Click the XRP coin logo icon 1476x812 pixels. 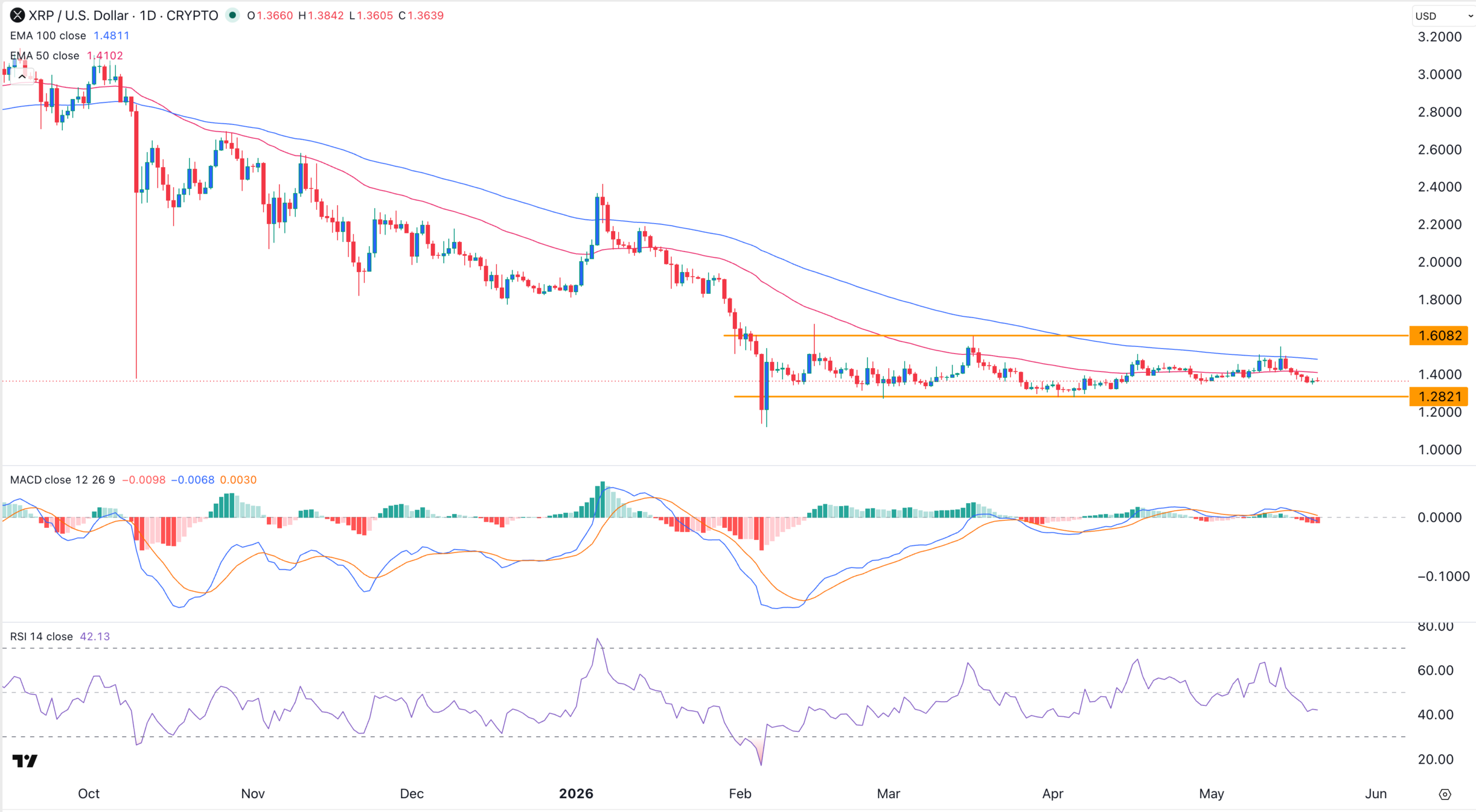point(17,16)
